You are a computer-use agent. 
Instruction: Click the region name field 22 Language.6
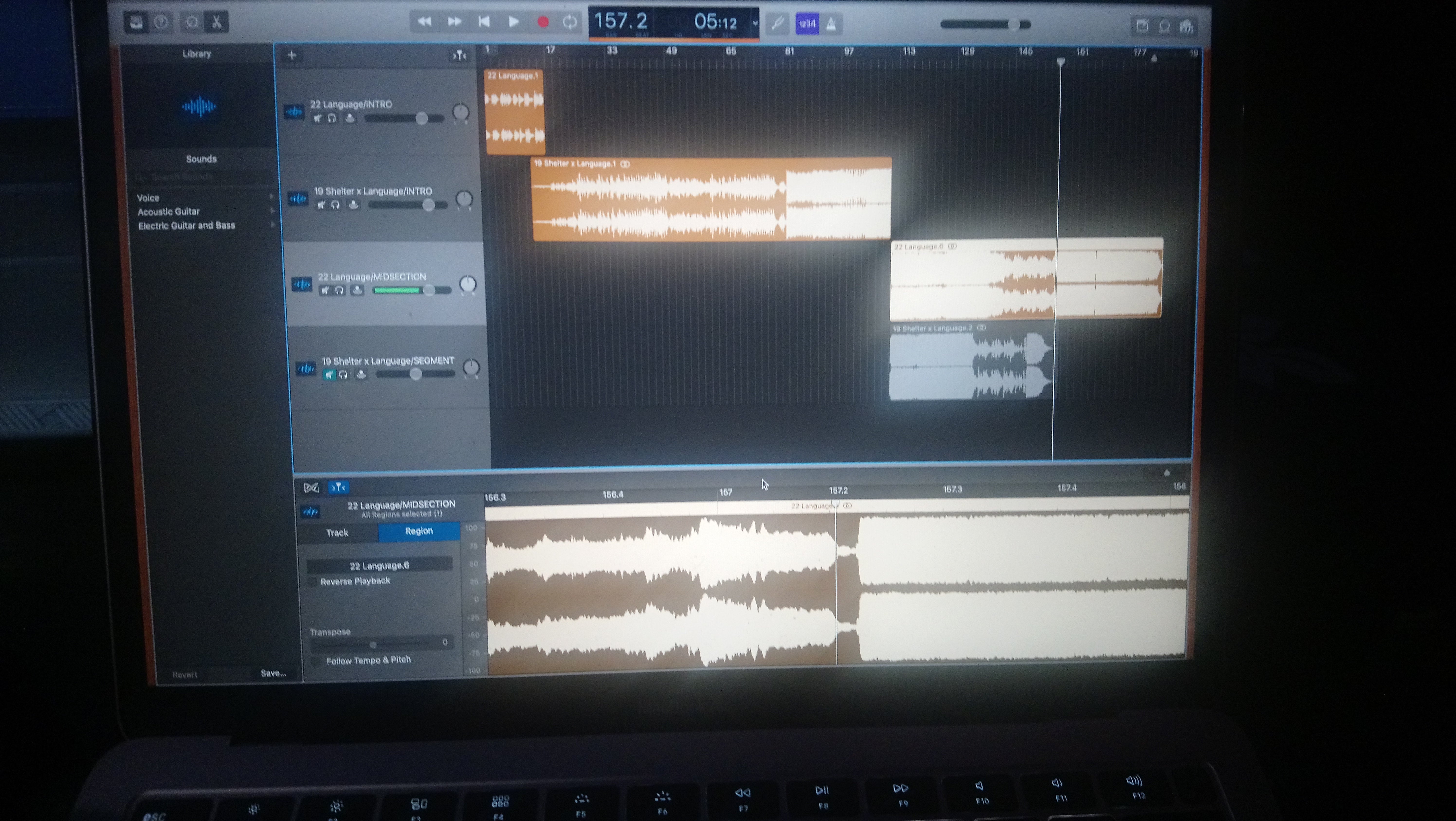pos(379,566)
